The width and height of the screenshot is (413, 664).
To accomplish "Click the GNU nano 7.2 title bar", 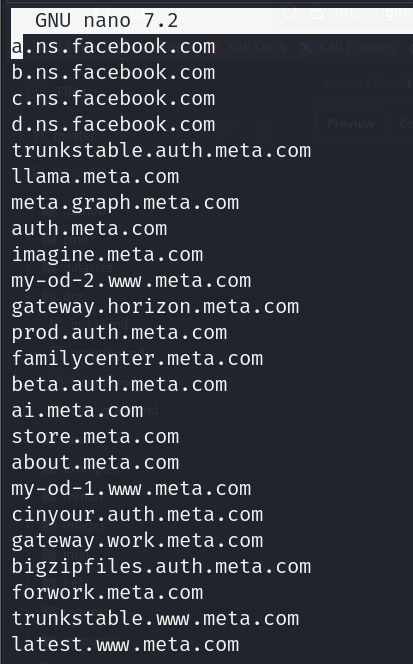I will 212,20.
